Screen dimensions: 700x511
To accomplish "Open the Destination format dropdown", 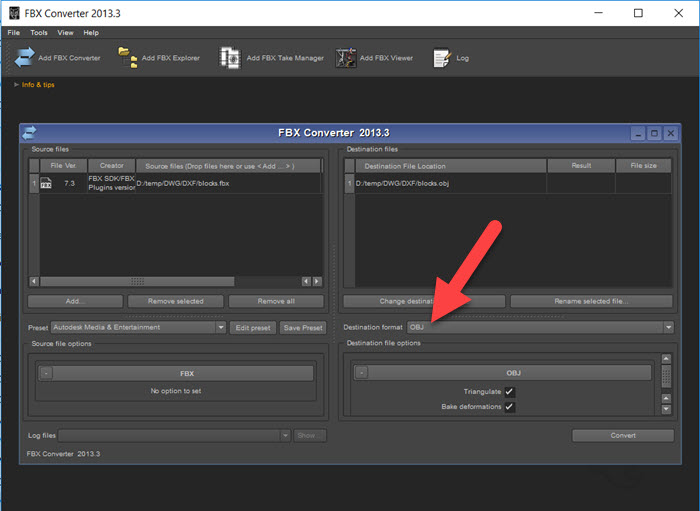I will tap(668, 328).
